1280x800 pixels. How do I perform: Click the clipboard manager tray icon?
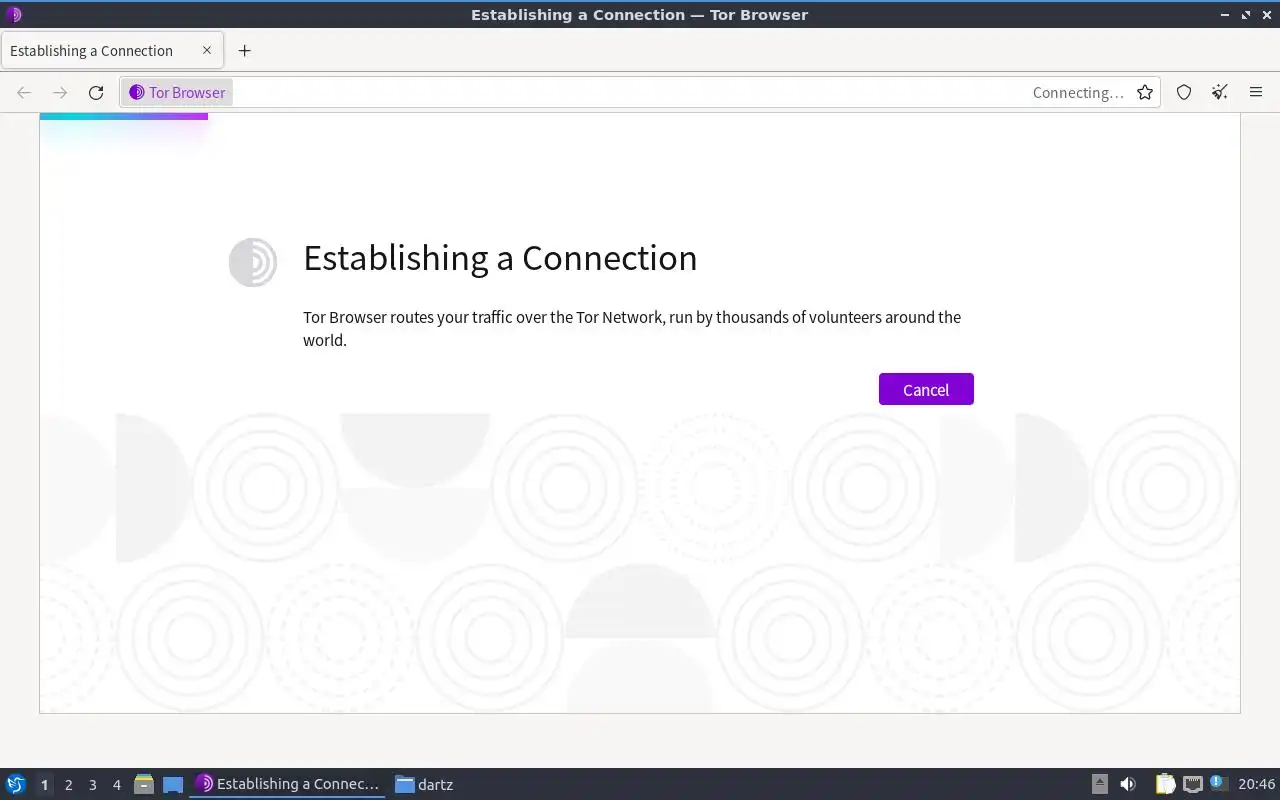tap(1166, 784)
